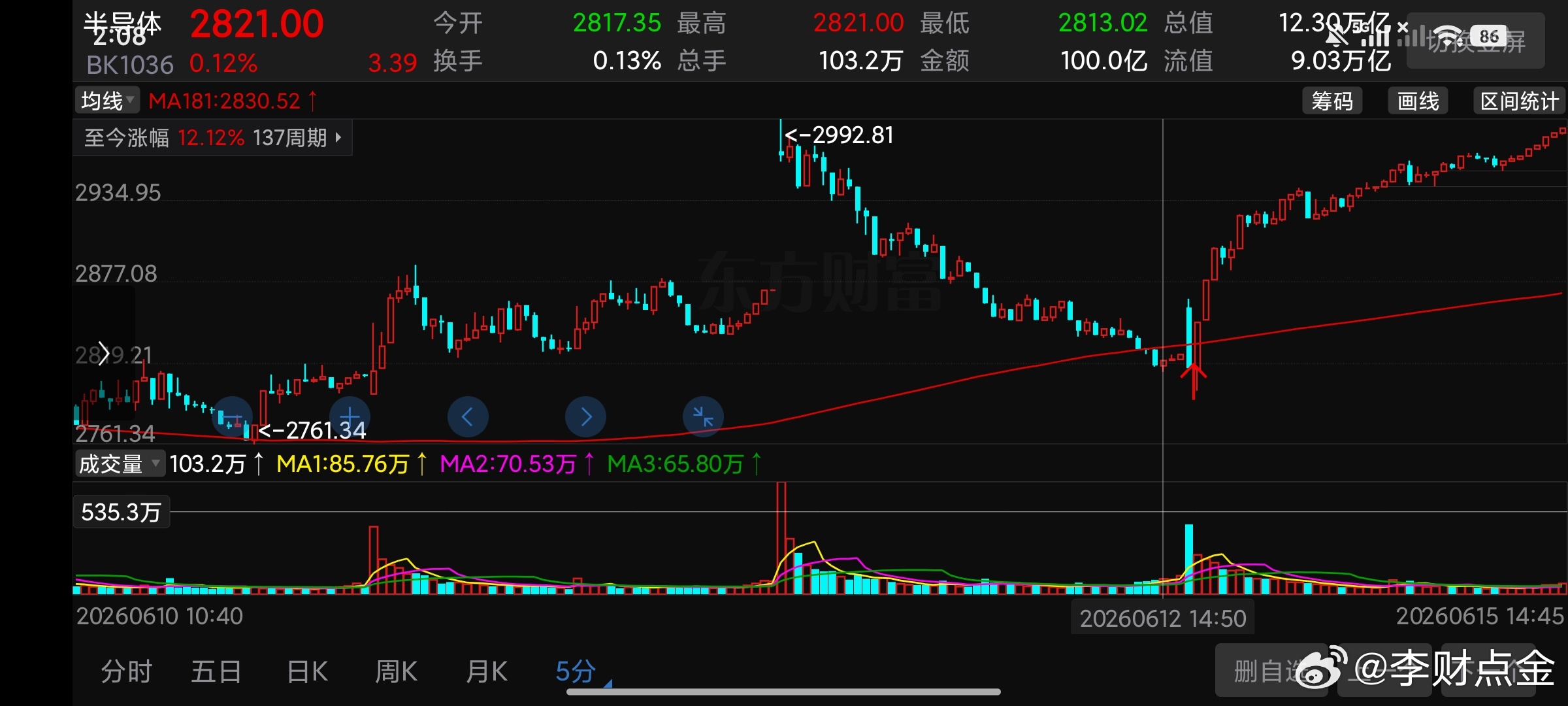The height and width of the screenshot is (706, 1568).
Task: Tap the 20260615 14:45 end date label
Action: click(x=1480, y=616)
